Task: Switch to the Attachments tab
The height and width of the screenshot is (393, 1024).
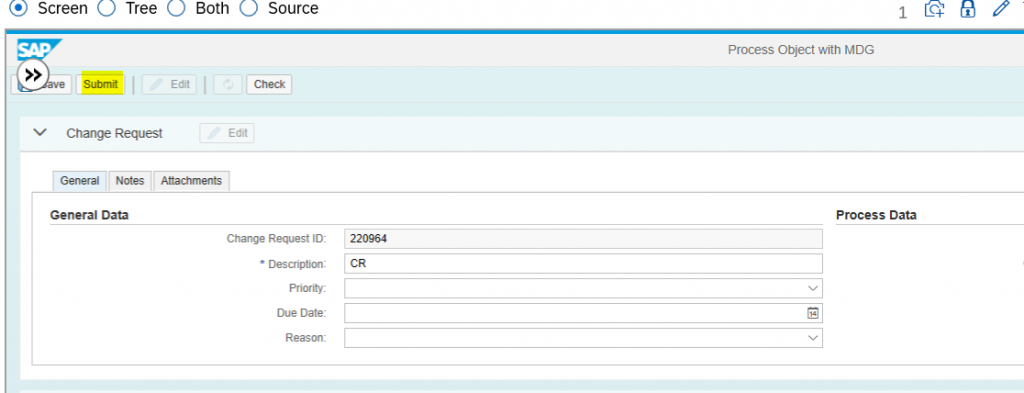Action: click(191, 181)
